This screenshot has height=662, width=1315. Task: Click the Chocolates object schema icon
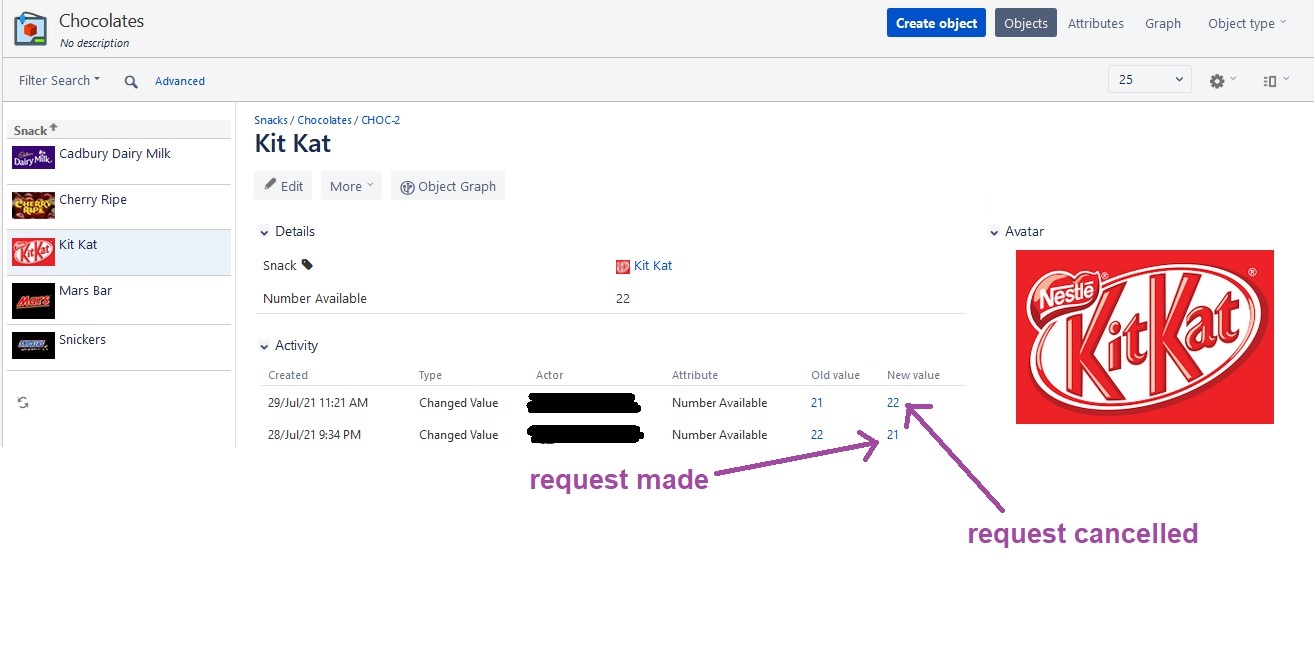[x=30, y=29]
